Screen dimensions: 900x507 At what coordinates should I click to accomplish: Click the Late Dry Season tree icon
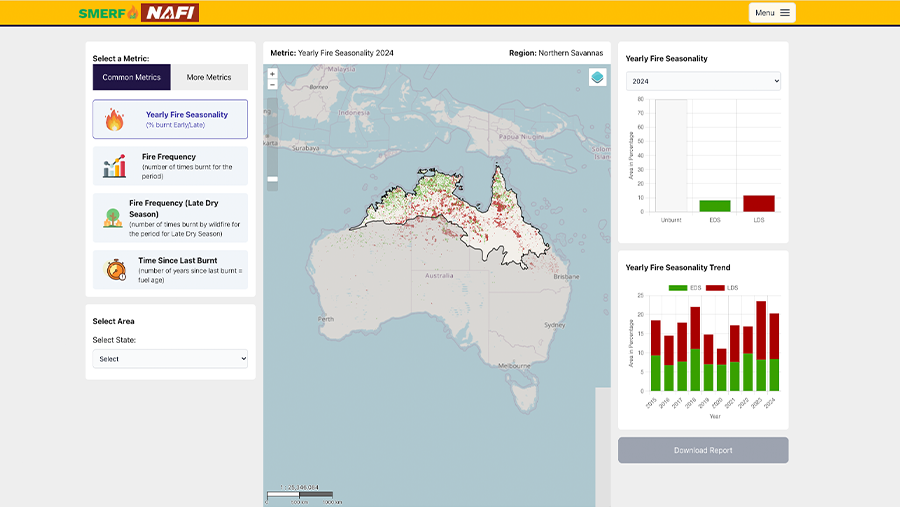(x=112, y=218)
